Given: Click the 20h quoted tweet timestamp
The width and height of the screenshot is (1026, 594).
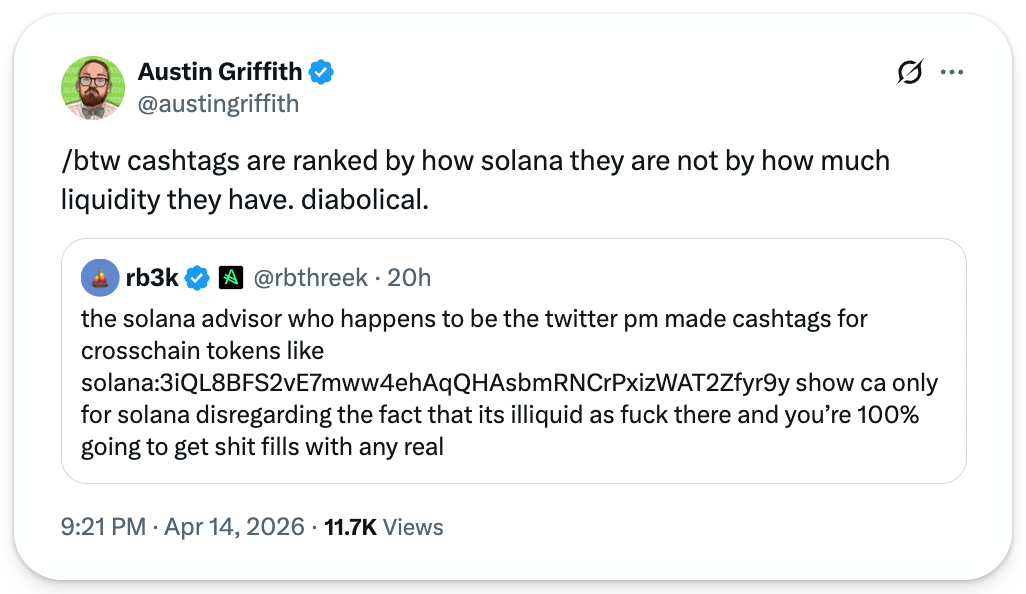Looking at the screenshot, I should point(409,278).
